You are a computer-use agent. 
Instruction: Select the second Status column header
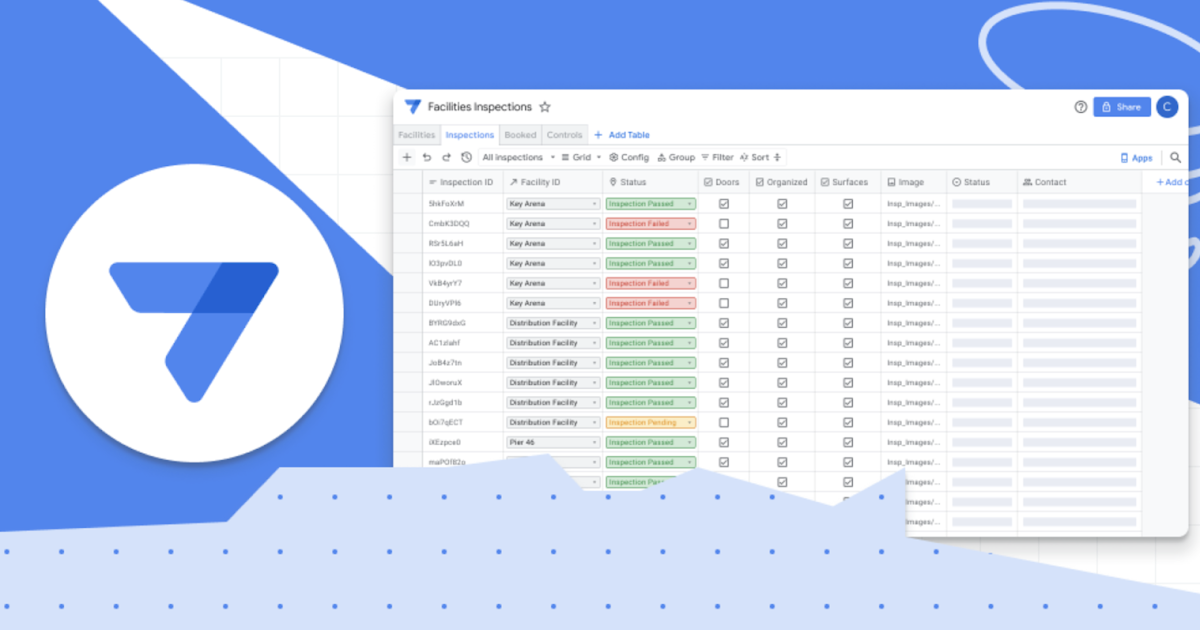(982, 182)
